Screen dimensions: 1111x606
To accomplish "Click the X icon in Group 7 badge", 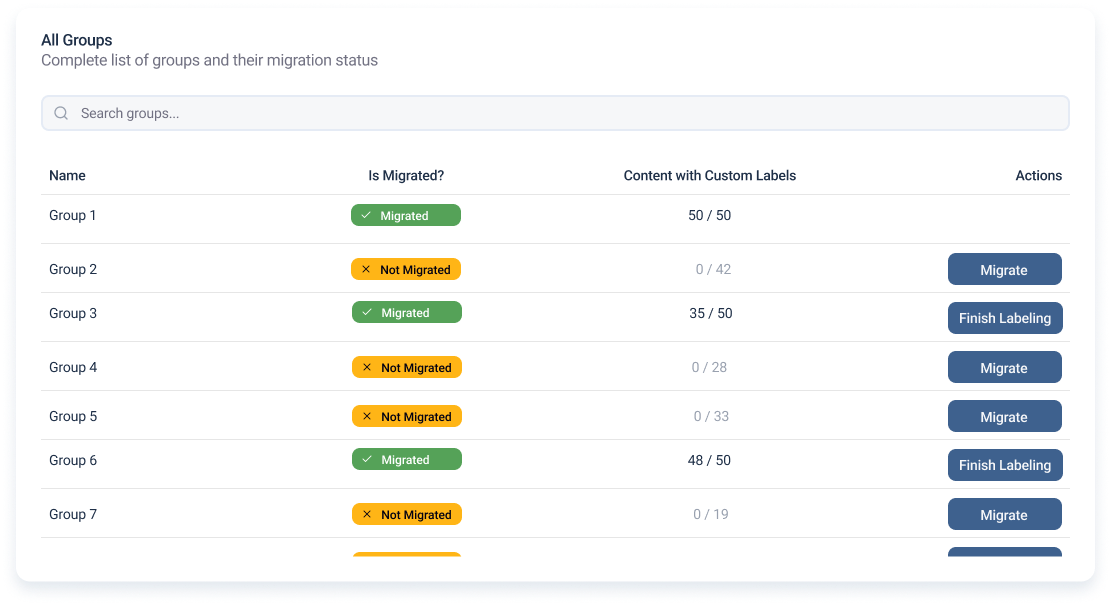I will pos(367,514).
